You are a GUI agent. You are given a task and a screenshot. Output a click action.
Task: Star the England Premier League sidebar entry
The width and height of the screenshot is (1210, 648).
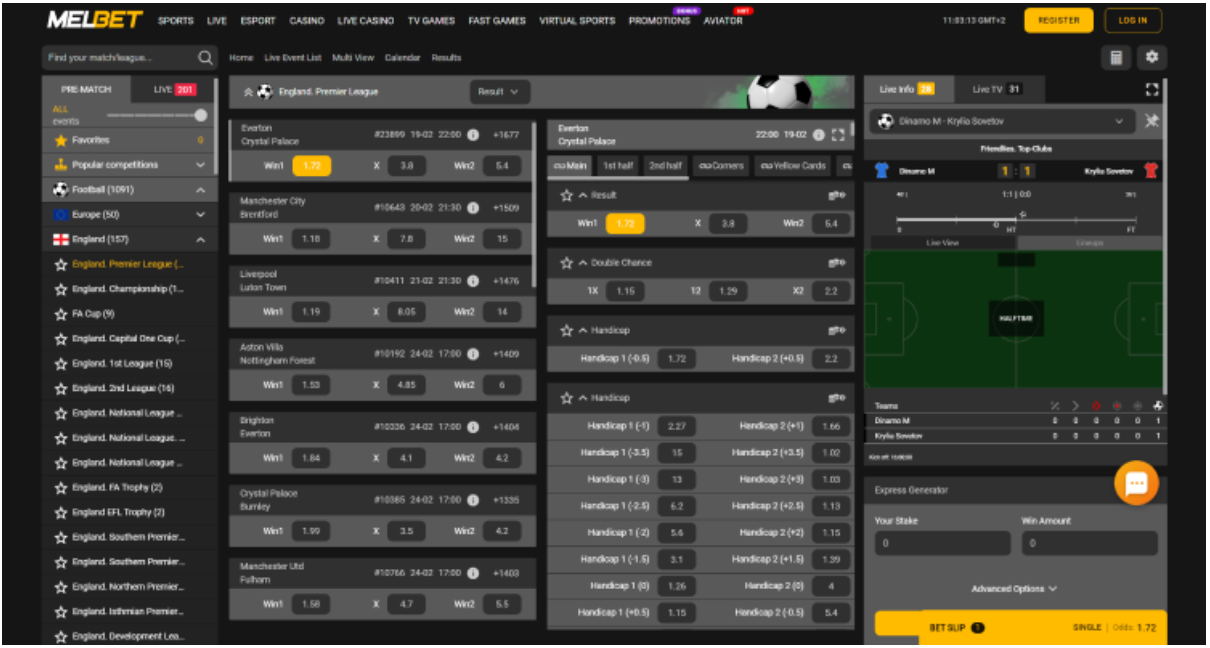tap(61, 264)
